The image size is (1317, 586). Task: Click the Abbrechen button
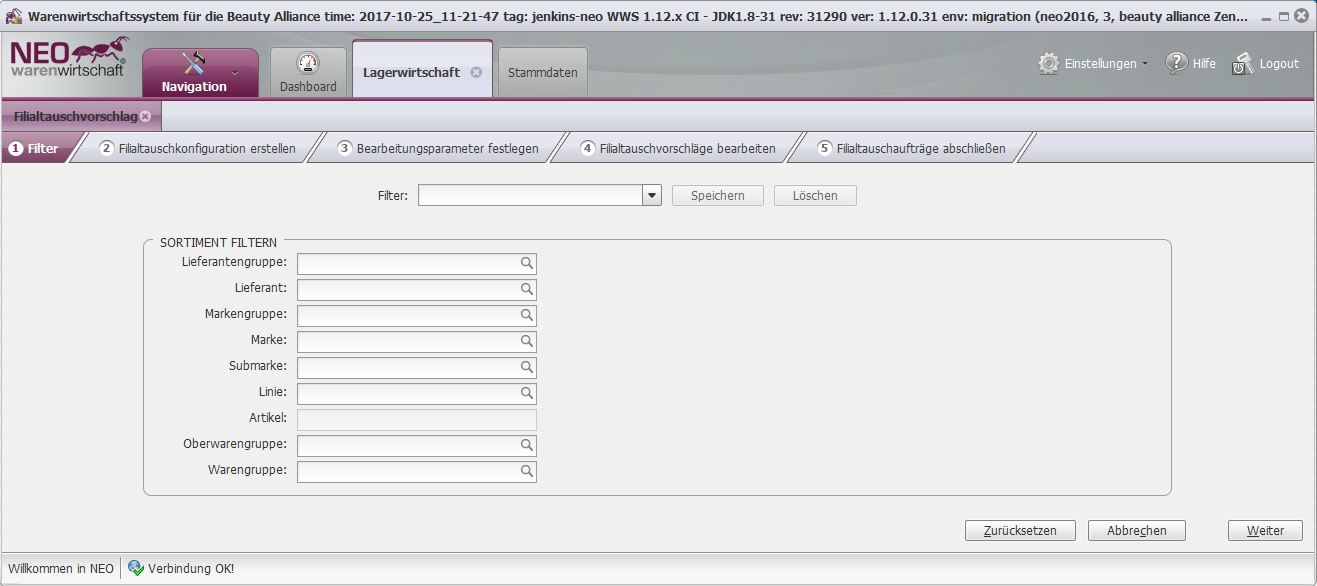[1137, 531]
